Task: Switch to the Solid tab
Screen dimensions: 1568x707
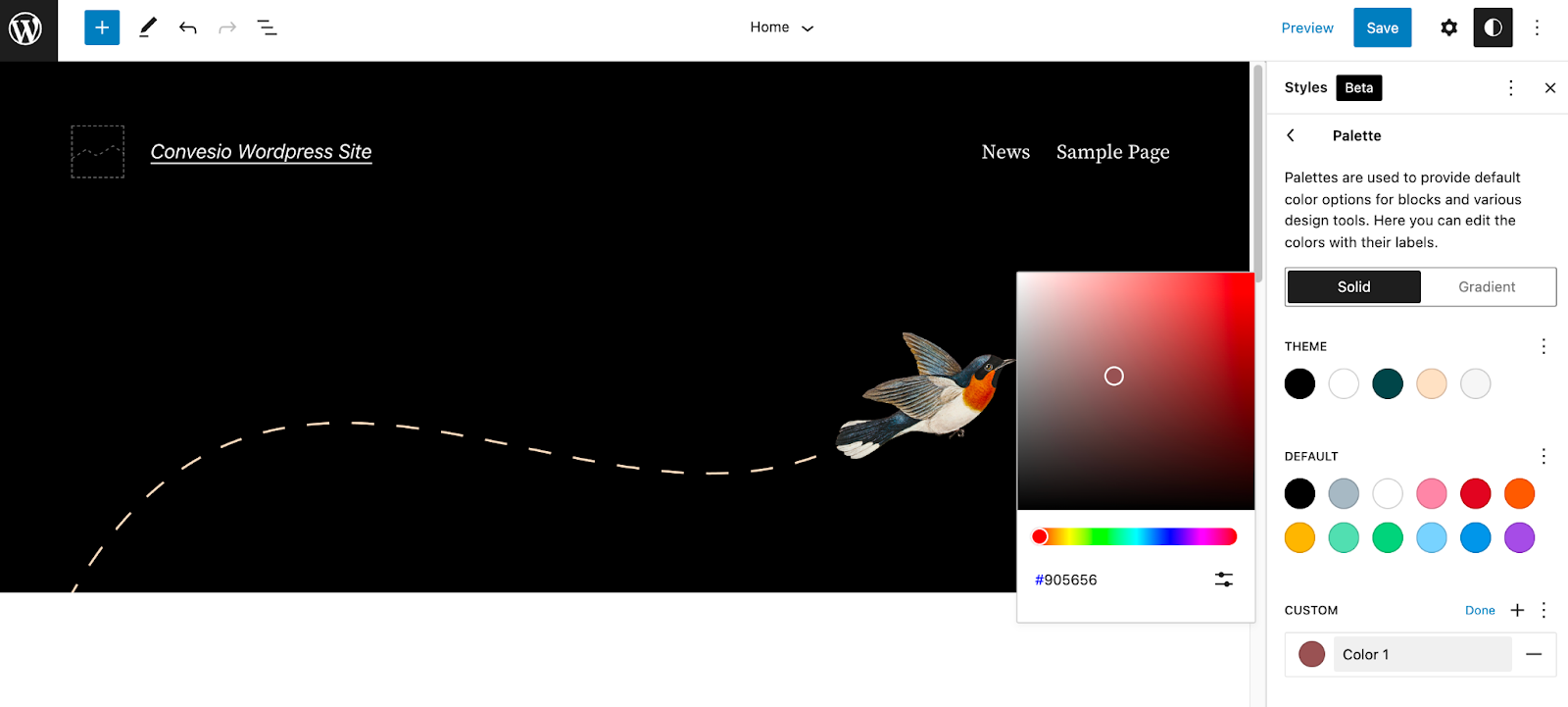Action: [x=1353, y=286]
